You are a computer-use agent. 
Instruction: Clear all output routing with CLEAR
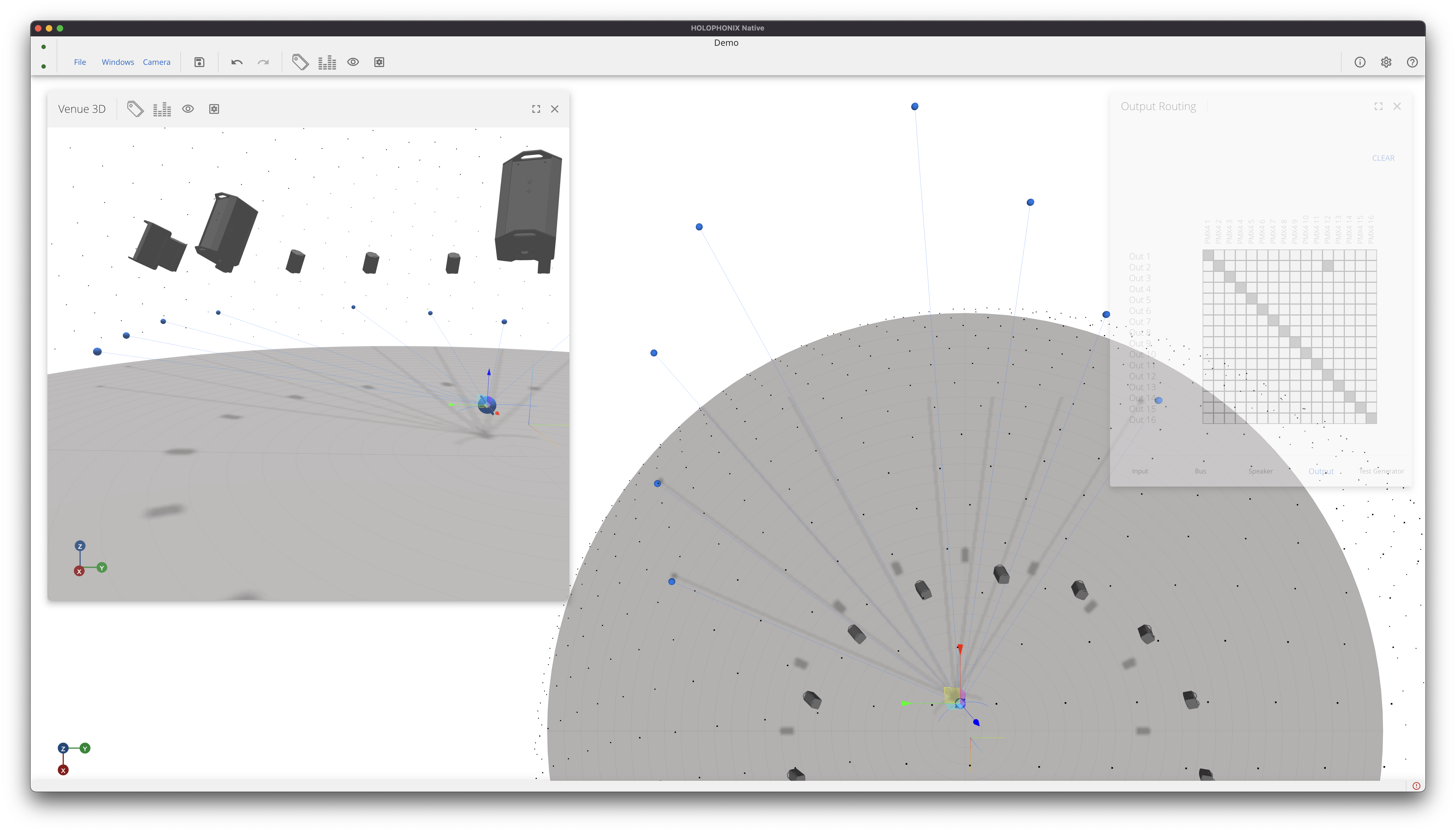1384,158
